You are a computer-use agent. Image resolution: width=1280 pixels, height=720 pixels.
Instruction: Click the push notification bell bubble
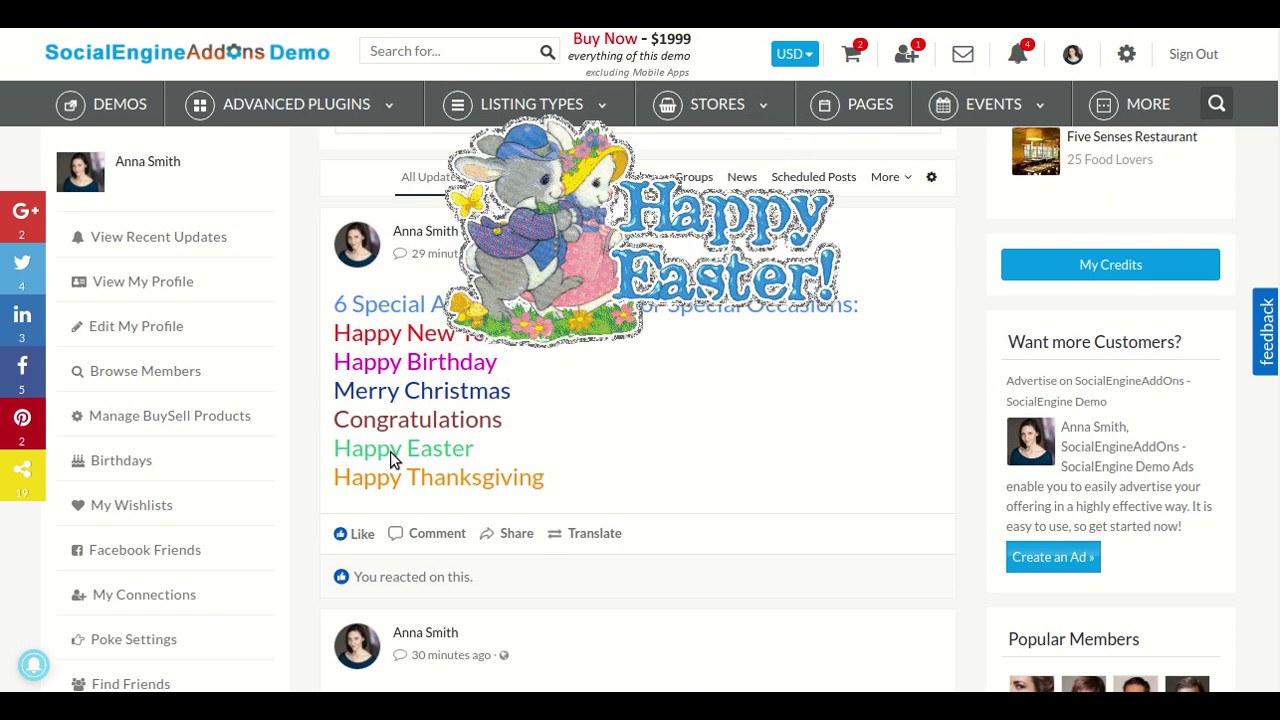[33, 665]
